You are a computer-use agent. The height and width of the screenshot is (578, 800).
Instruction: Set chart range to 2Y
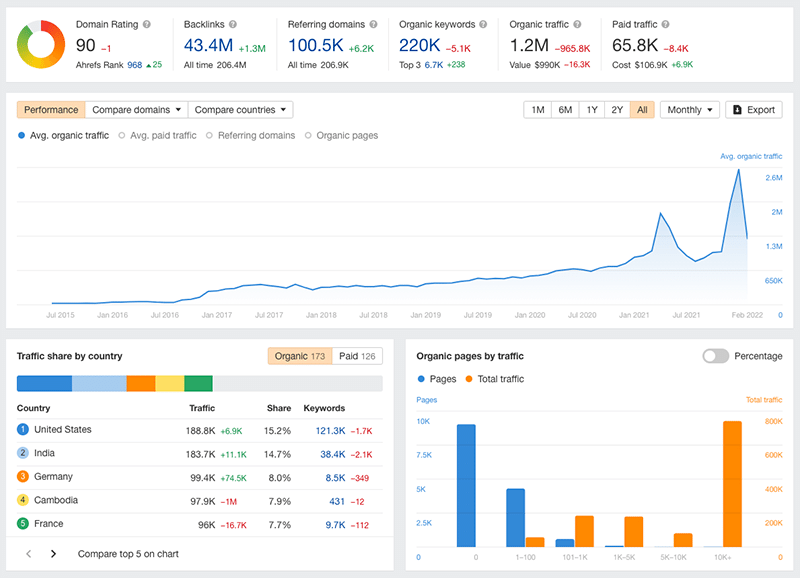[x=617, y=110]
